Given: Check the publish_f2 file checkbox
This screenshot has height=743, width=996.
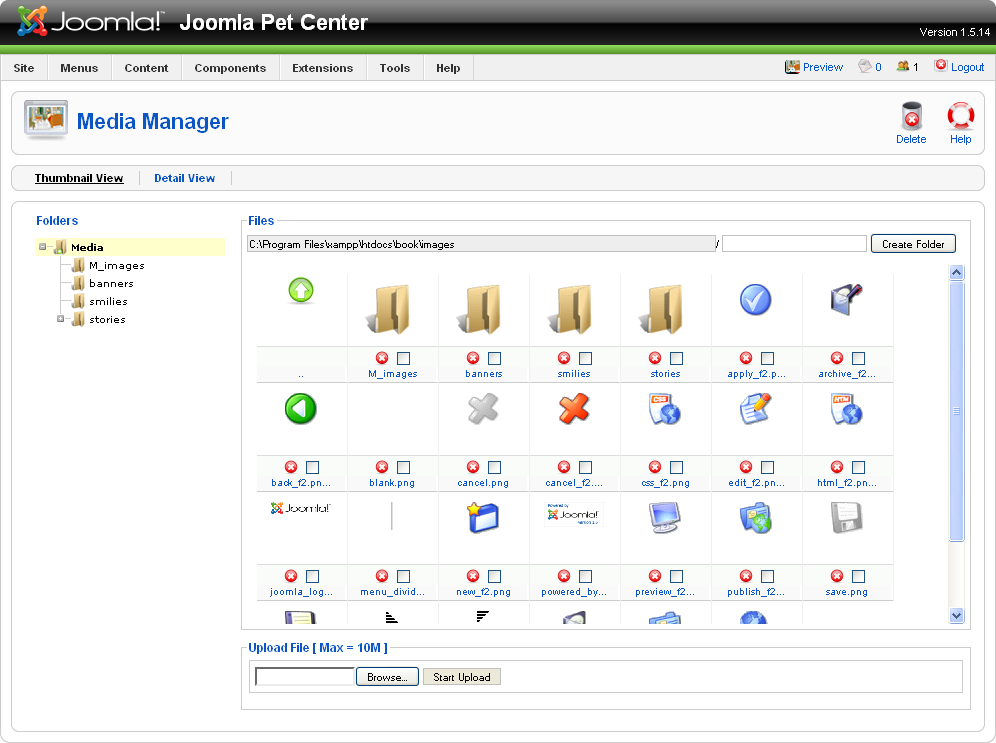Looking at the screenshot, I should tap(767, 576).
